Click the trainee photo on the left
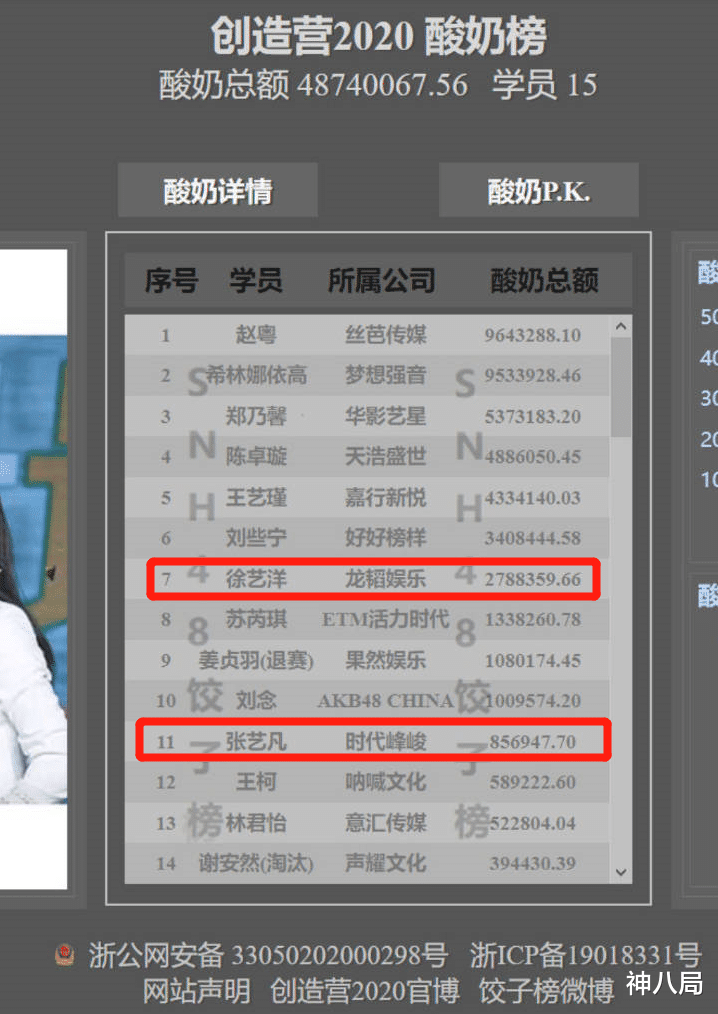This screenshot has width=718, height=1014. click(x=34, y=569)
